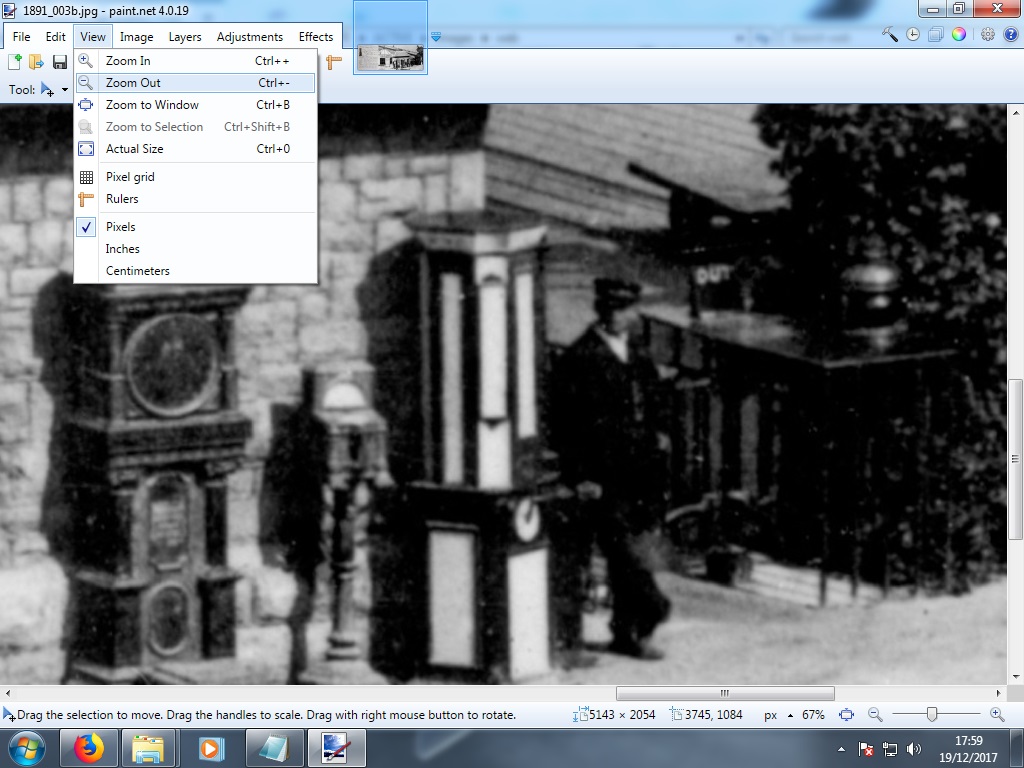Open the Adjustments menu
Image resolution: width=1024 pixels, height=768 pixels.
click(250, 36)
